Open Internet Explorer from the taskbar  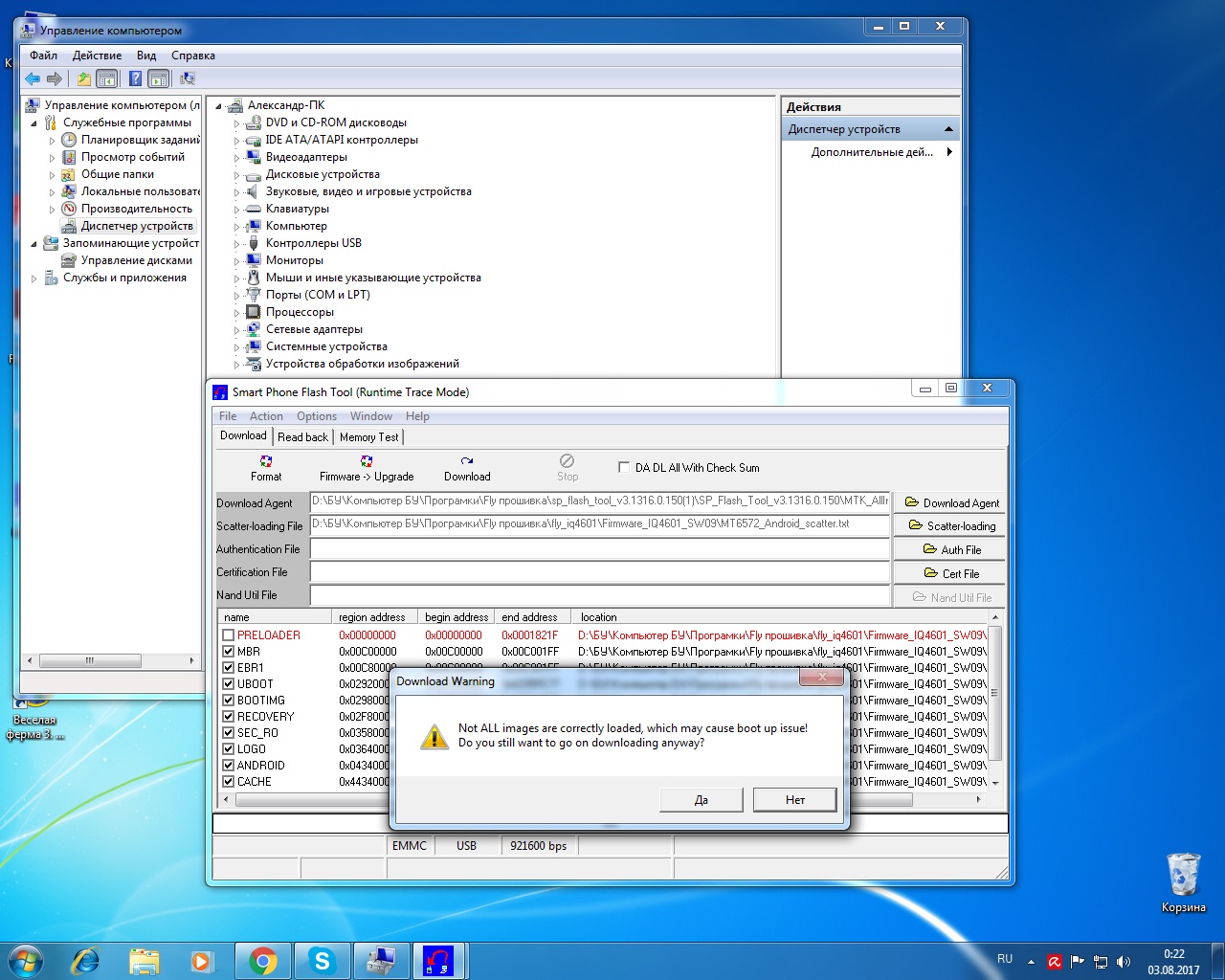[x=86, y=961]
